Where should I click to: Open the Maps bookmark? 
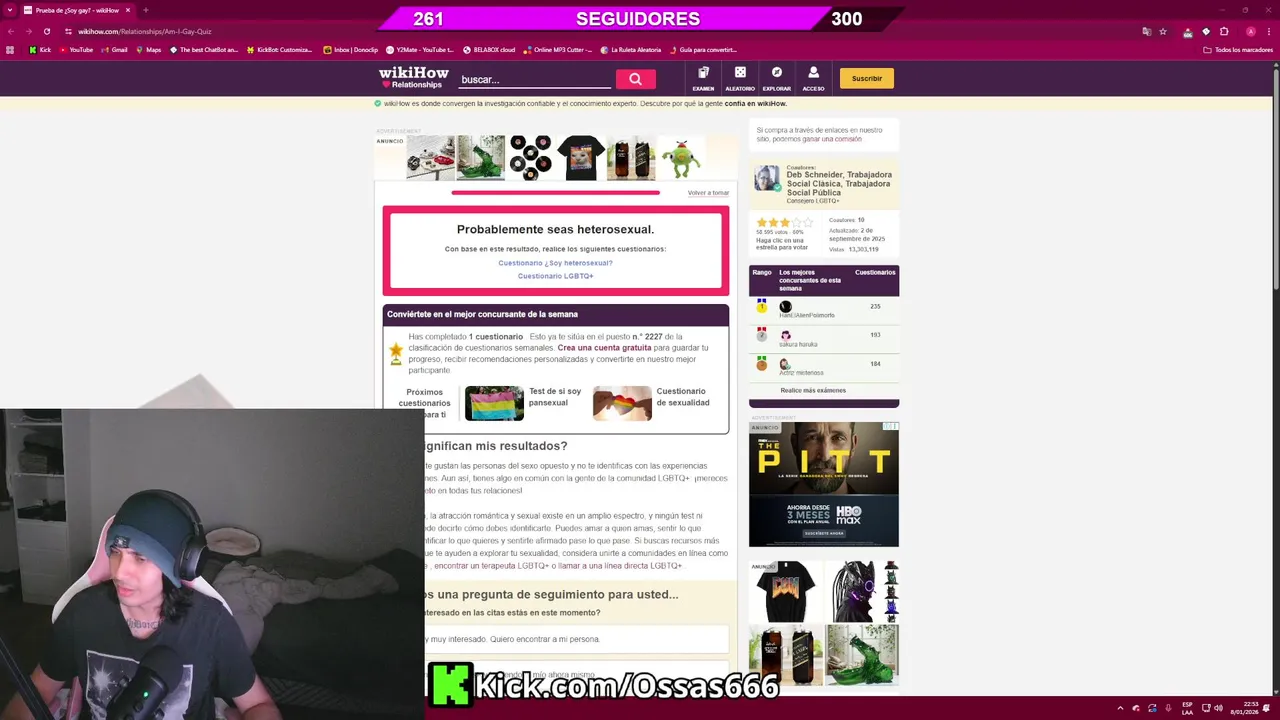coord(148,50)
